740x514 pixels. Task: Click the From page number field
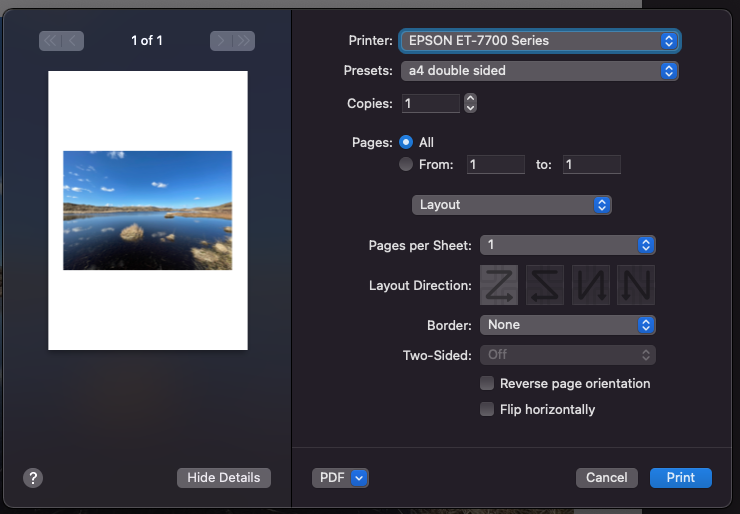click(496, 164)
